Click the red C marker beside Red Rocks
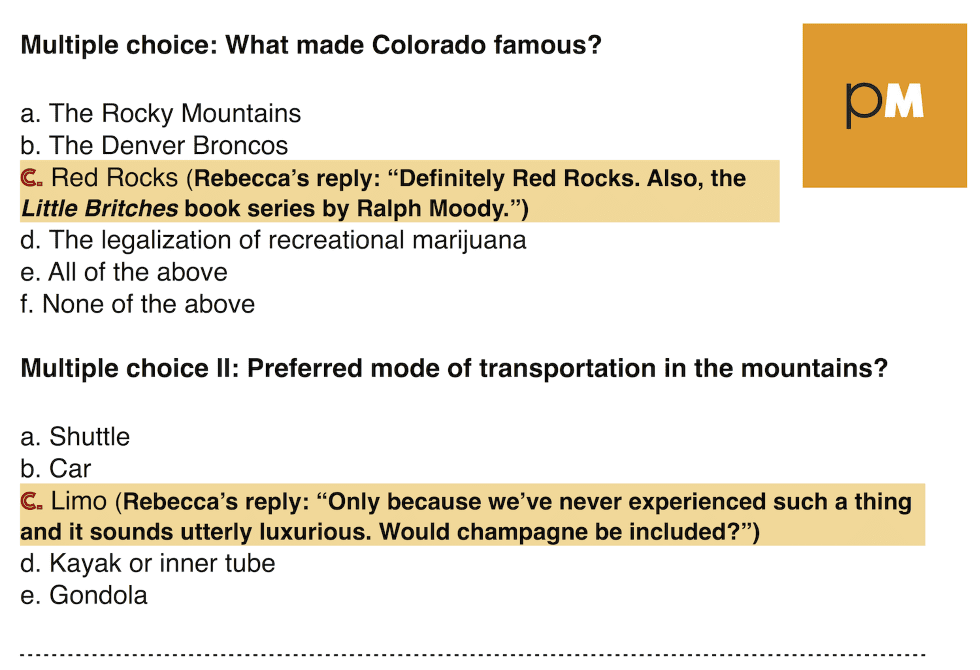Screen dimensions: 980x670 pyautogui.click(x=32, y=179)
